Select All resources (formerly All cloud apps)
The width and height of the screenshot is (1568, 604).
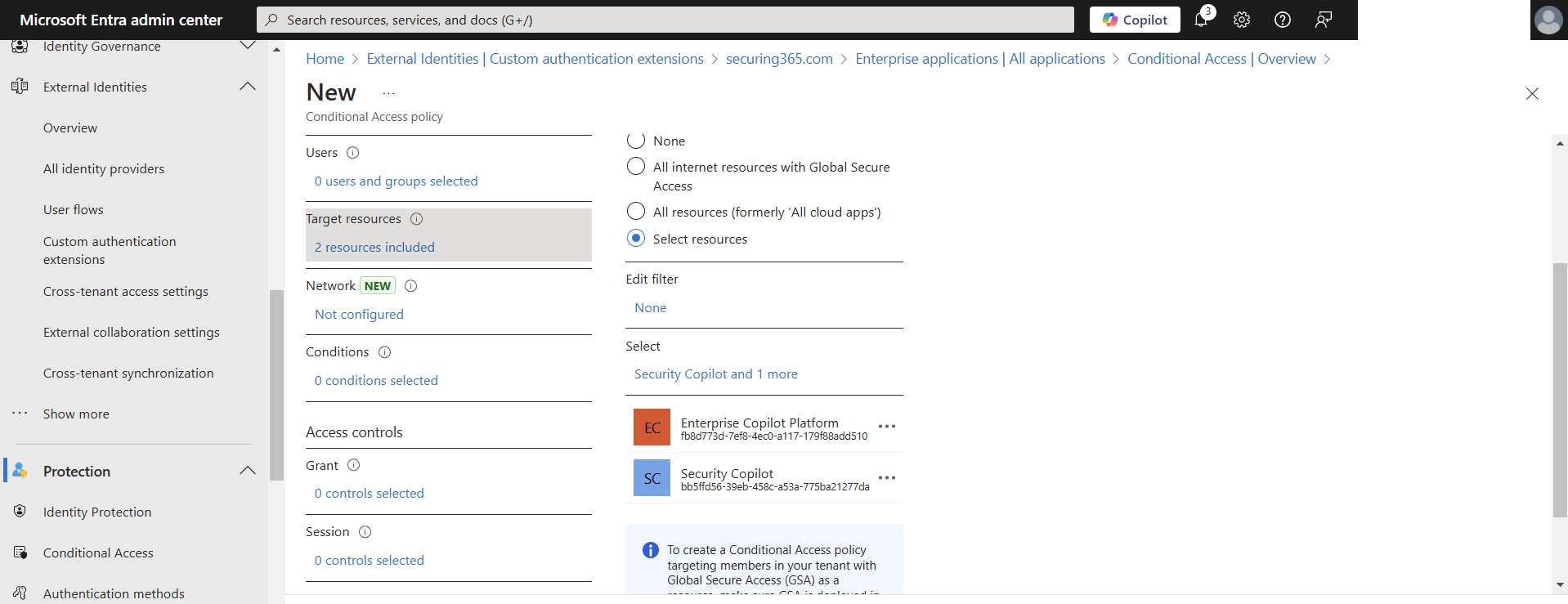(x=636, y=212)
